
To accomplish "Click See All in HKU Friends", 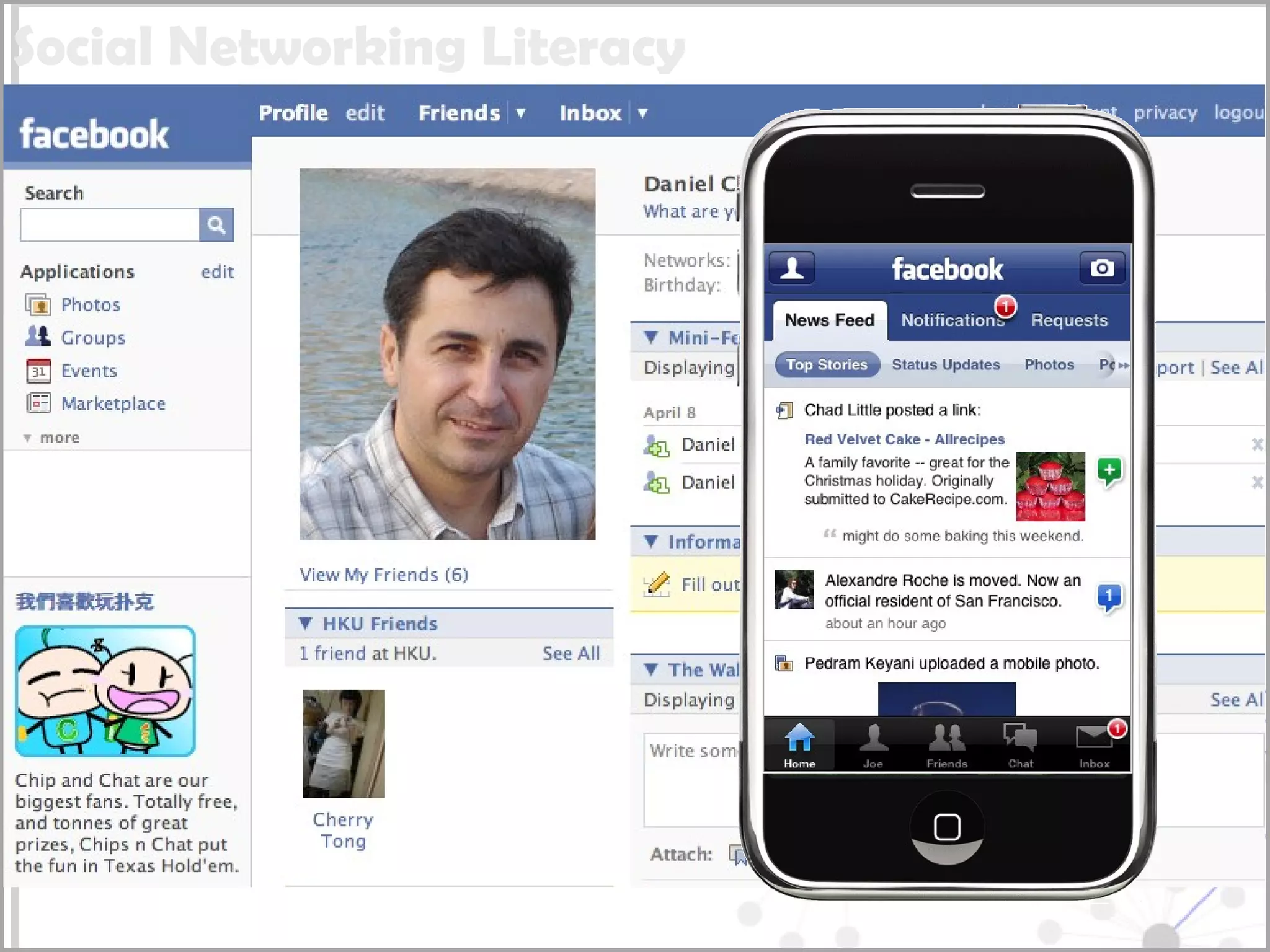I will 571,653.
